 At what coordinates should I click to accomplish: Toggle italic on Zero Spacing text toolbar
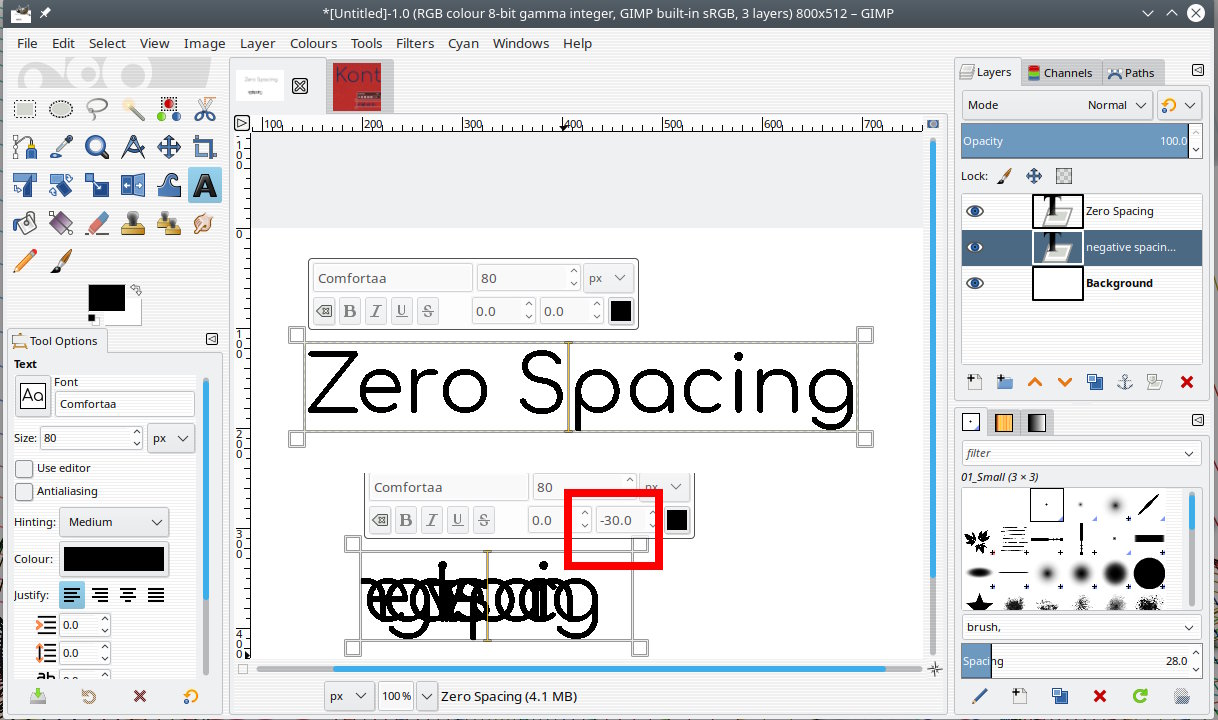[376, 311]
